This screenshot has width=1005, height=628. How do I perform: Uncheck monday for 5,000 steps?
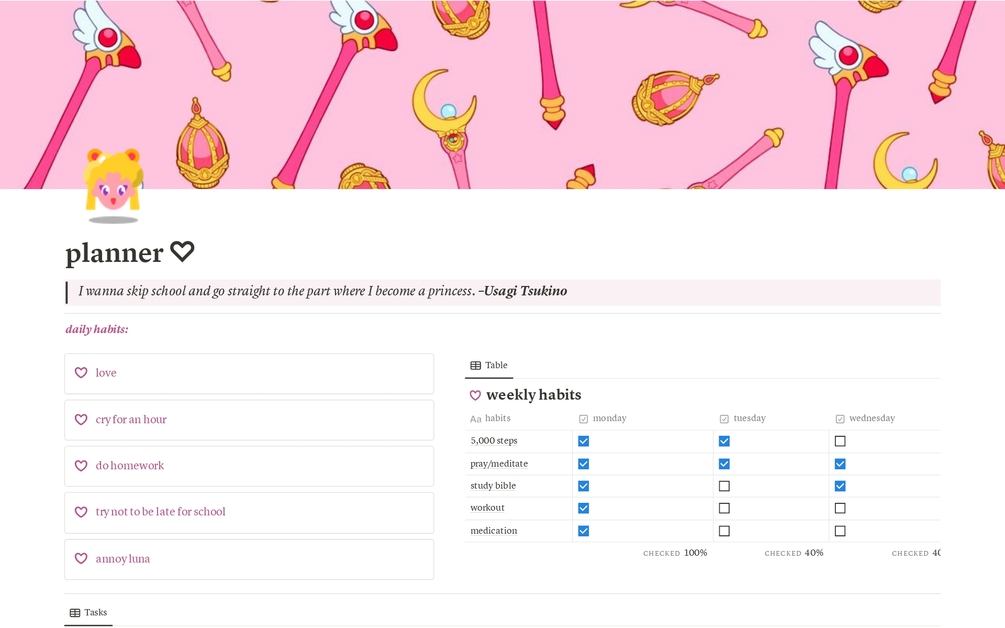click(x=583, y=441)
